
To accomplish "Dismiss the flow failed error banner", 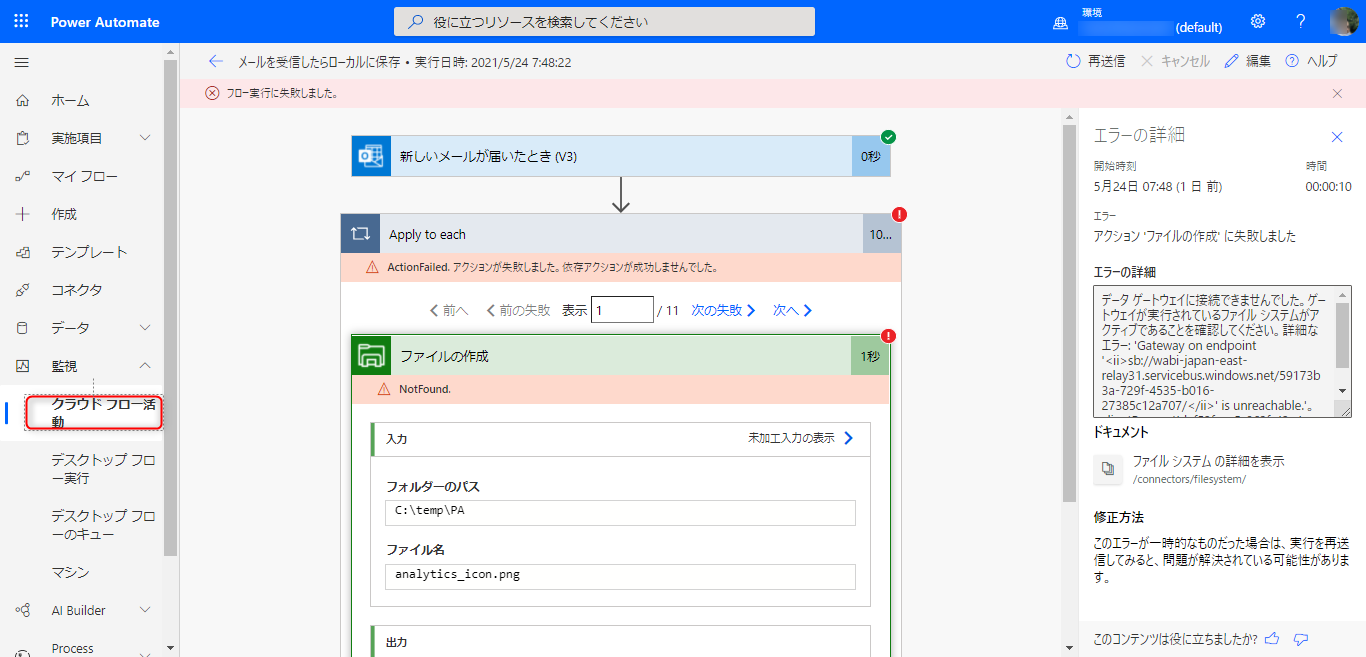I will coord(1337,93).
